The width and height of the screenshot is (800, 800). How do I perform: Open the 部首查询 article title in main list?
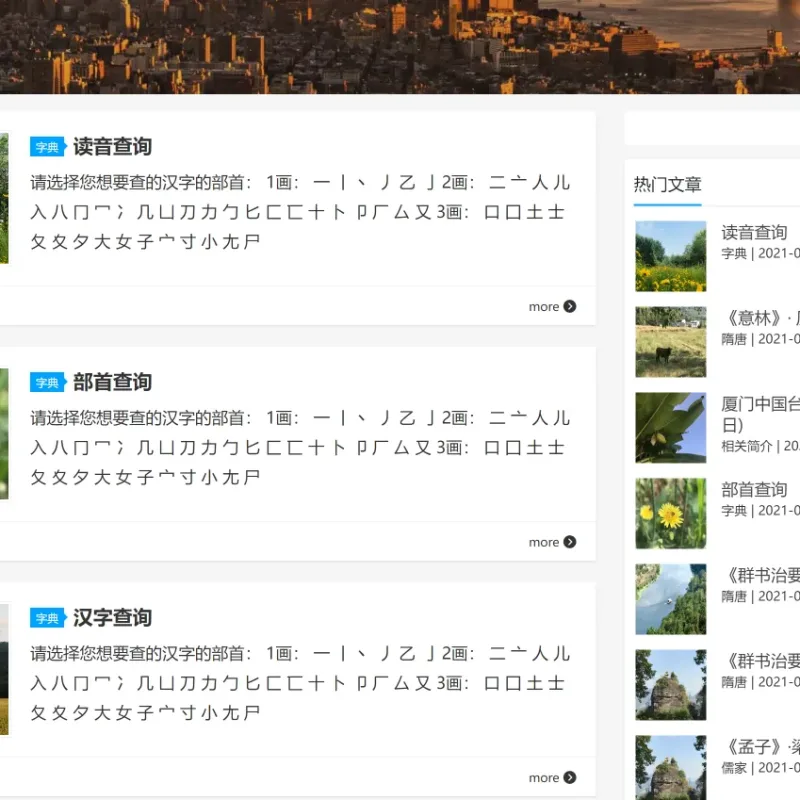click(112, 382)
